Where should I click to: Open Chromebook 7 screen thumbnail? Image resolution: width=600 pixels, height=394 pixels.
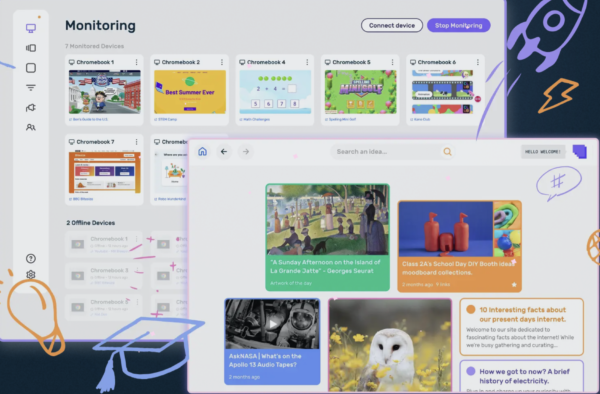pos(104,172)
